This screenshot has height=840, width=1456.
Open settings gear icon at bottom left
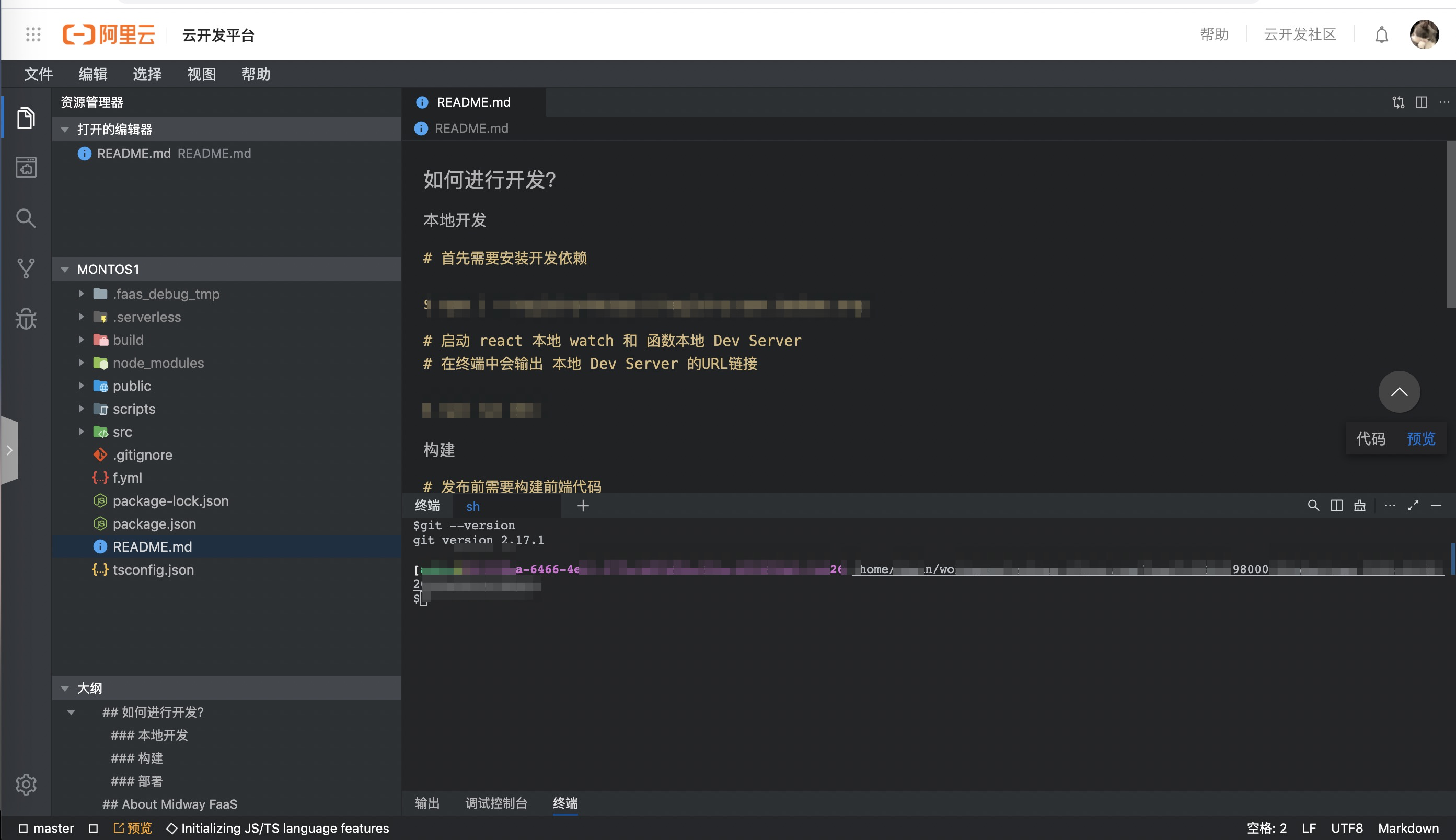[26, 784]
